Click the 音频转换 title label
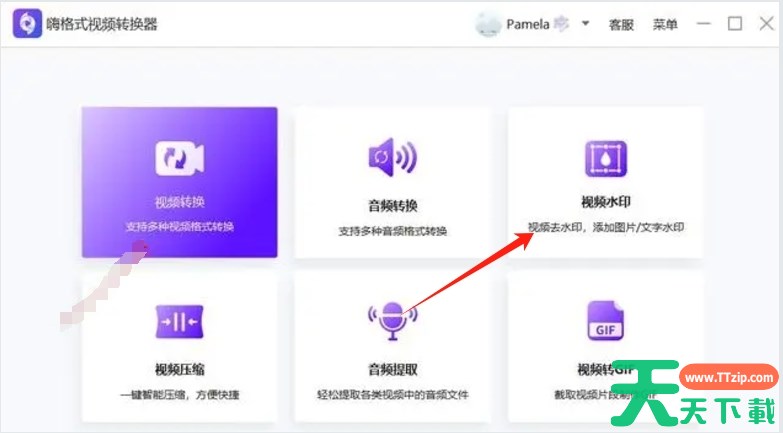The width and height of the screenshot is (783, 433). [x=392, y=206]
